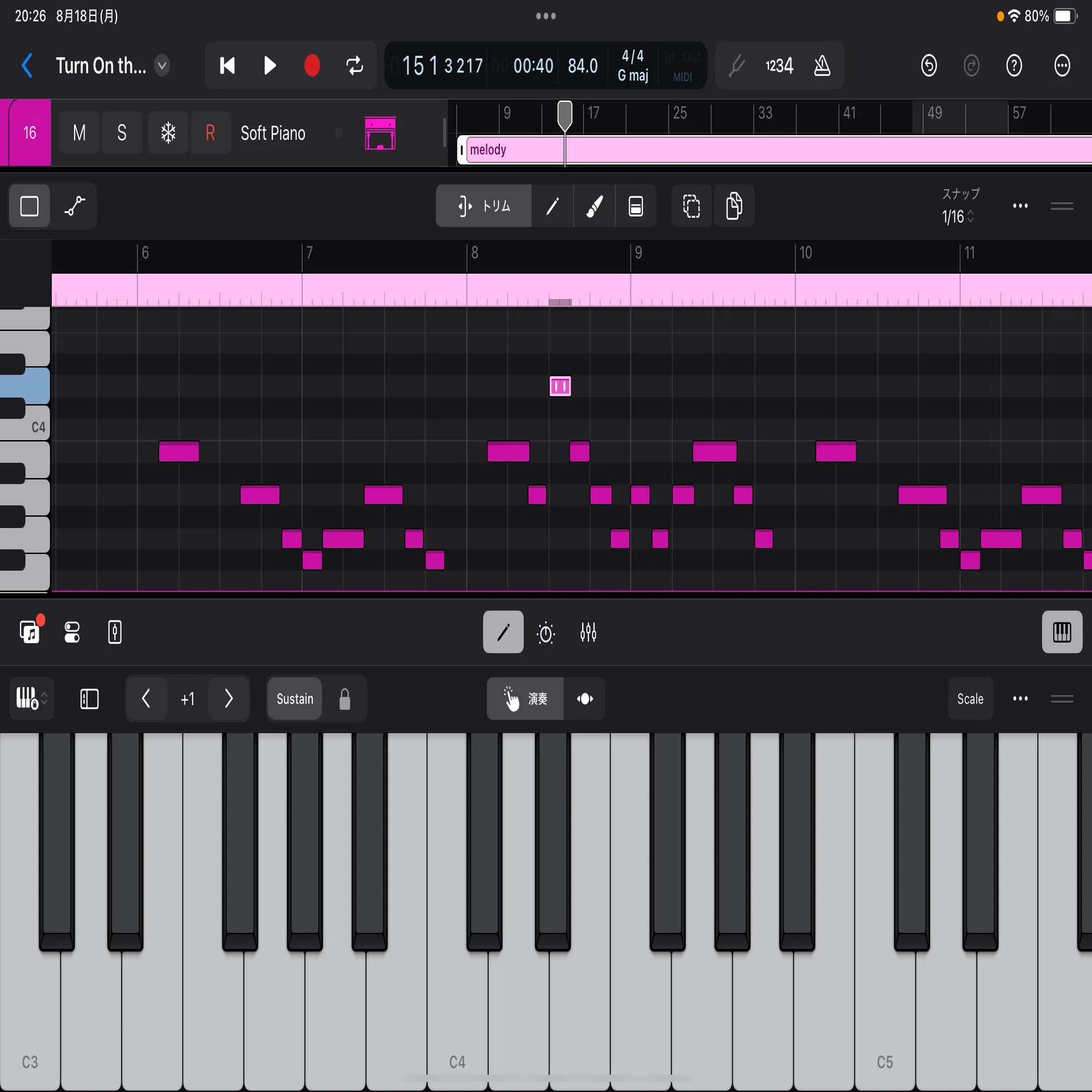Viewport: 1092px width, 1092px height.
Task: Record-enable the Soft Piano track
Action: pos(210,133)
